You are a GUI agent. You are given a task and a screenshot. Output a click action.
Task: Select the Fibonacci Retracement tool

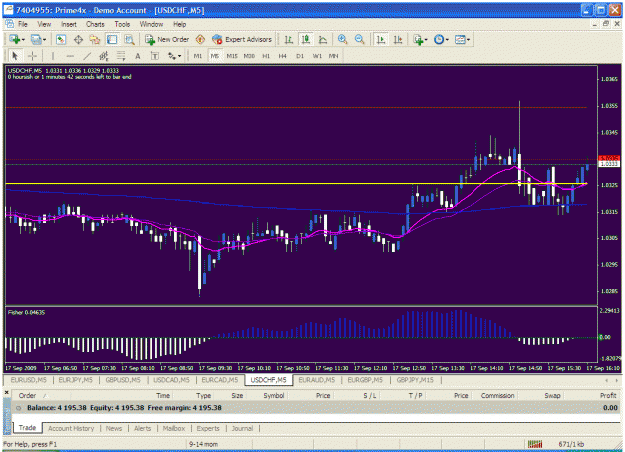pos(121,56)
